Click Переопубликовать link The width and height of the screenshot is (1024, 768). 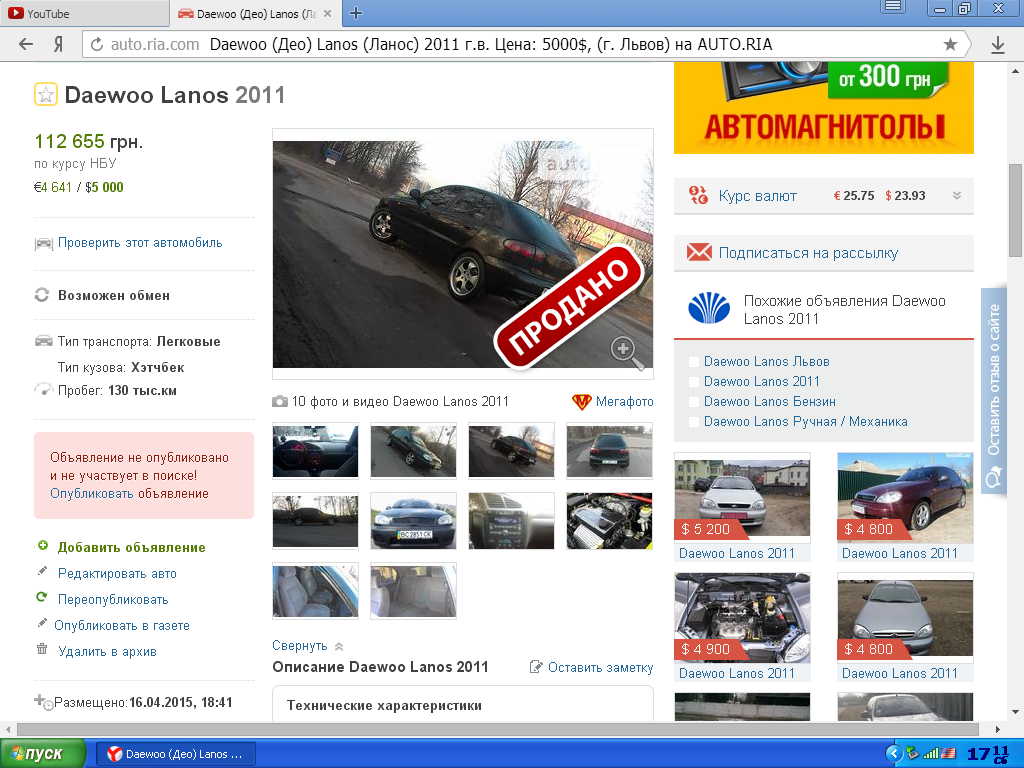click(x=113, y=599)
